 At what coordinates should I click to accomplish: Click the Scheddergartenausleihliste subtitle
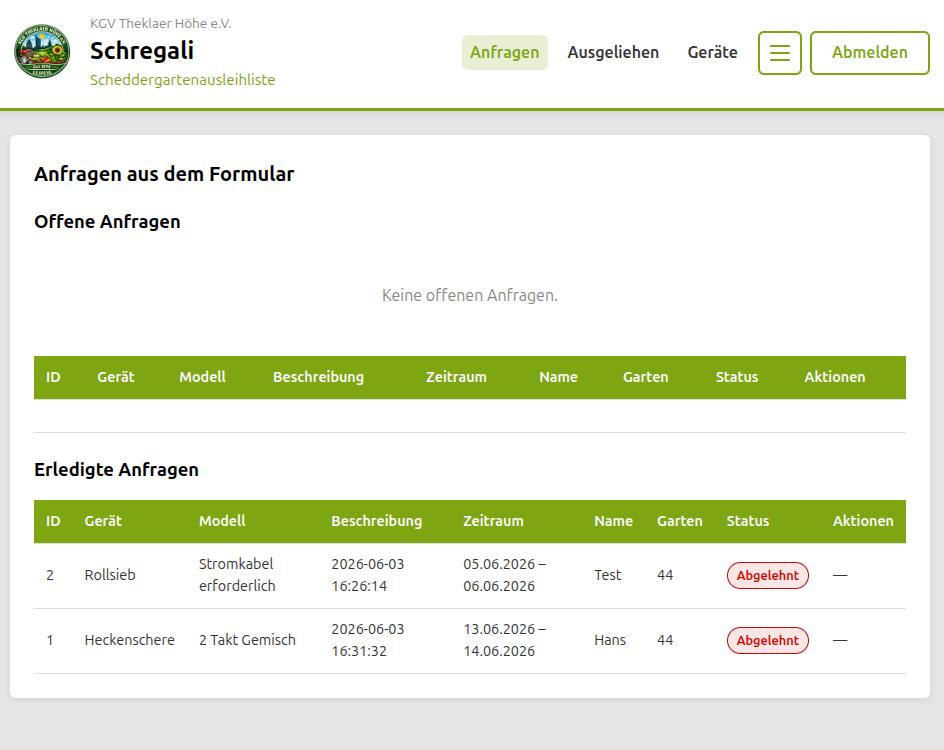coord(182,79)
